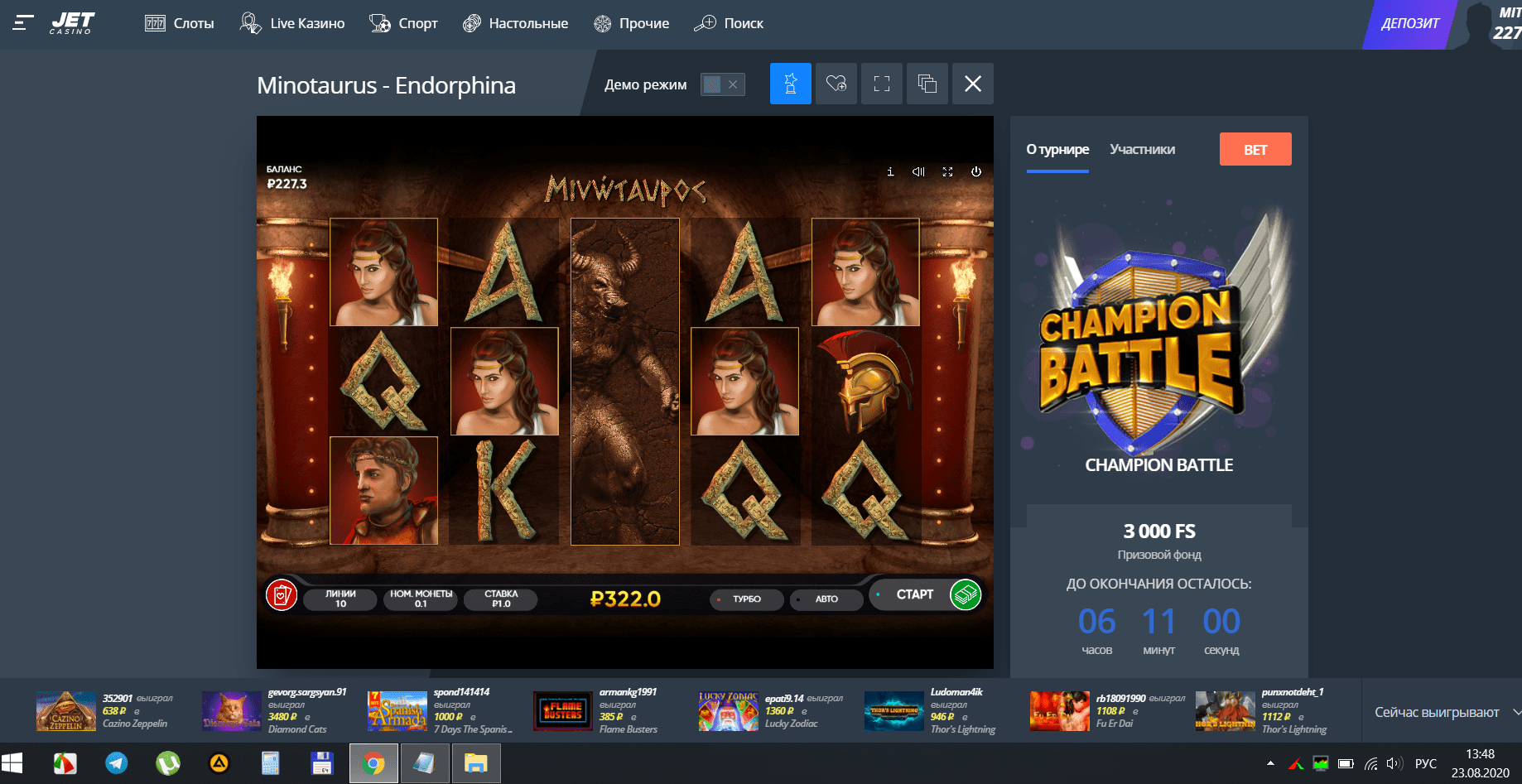Change the ЛИНИИ lines setting
1522x784 pixels.
340,599
